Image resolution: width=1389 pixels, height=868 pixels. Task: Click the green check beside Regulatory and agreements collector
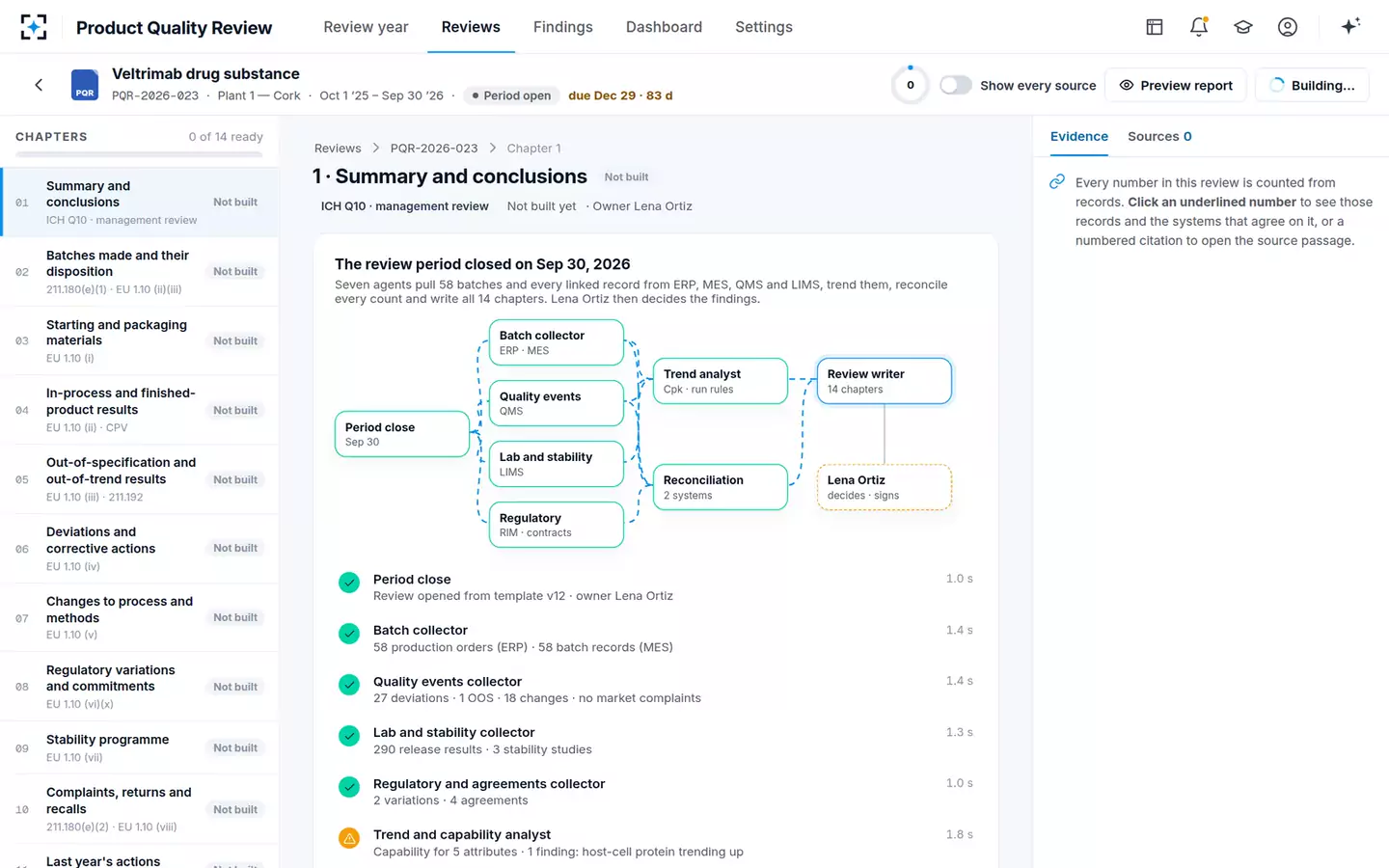point(349,786)
